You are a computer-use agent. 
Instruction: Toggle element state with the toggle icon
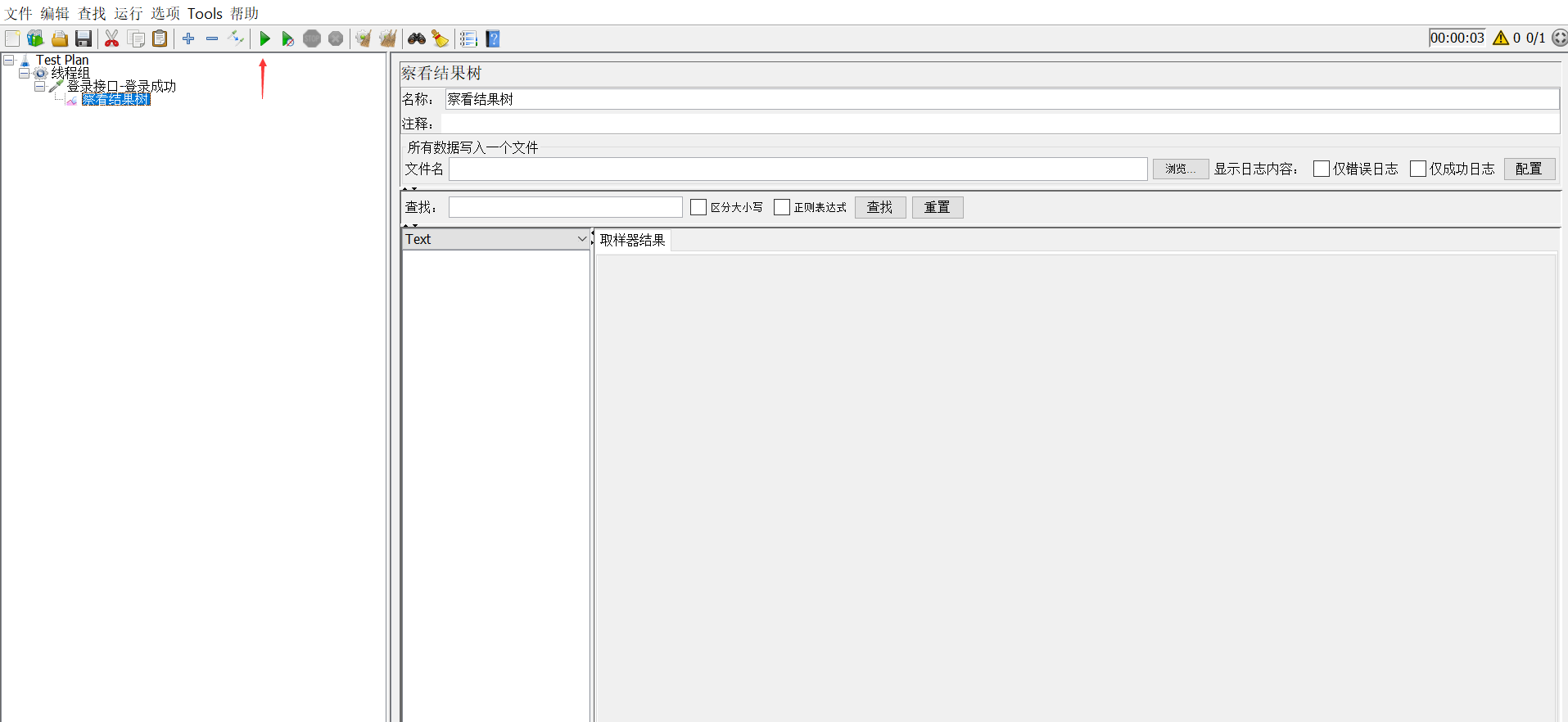(236, 38)
